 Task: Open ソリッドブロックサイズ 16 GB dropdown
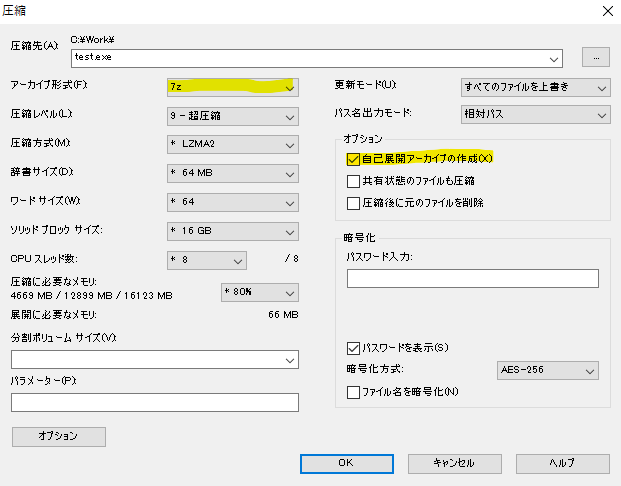point(233,231)
